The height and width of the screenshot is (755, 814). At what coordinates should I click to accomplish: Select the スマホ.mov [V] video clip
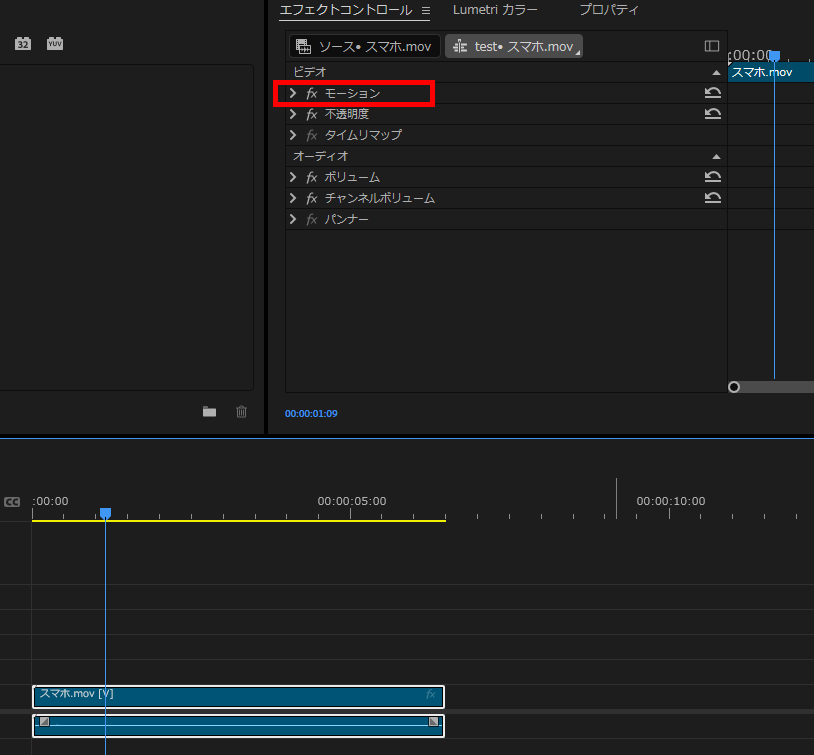point(238,697)
